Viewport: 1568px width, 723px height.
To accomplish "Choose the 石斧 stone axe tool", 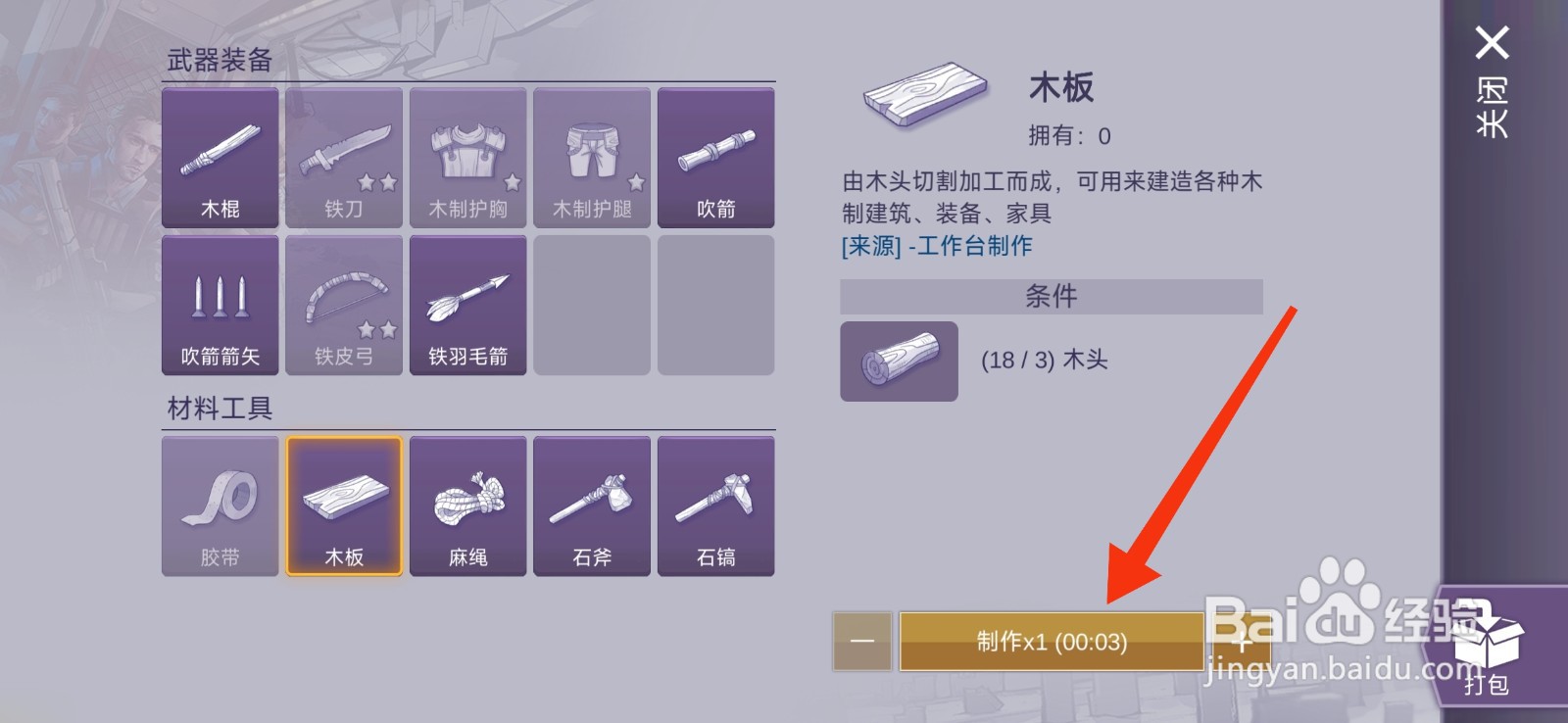I will point(592,506).
